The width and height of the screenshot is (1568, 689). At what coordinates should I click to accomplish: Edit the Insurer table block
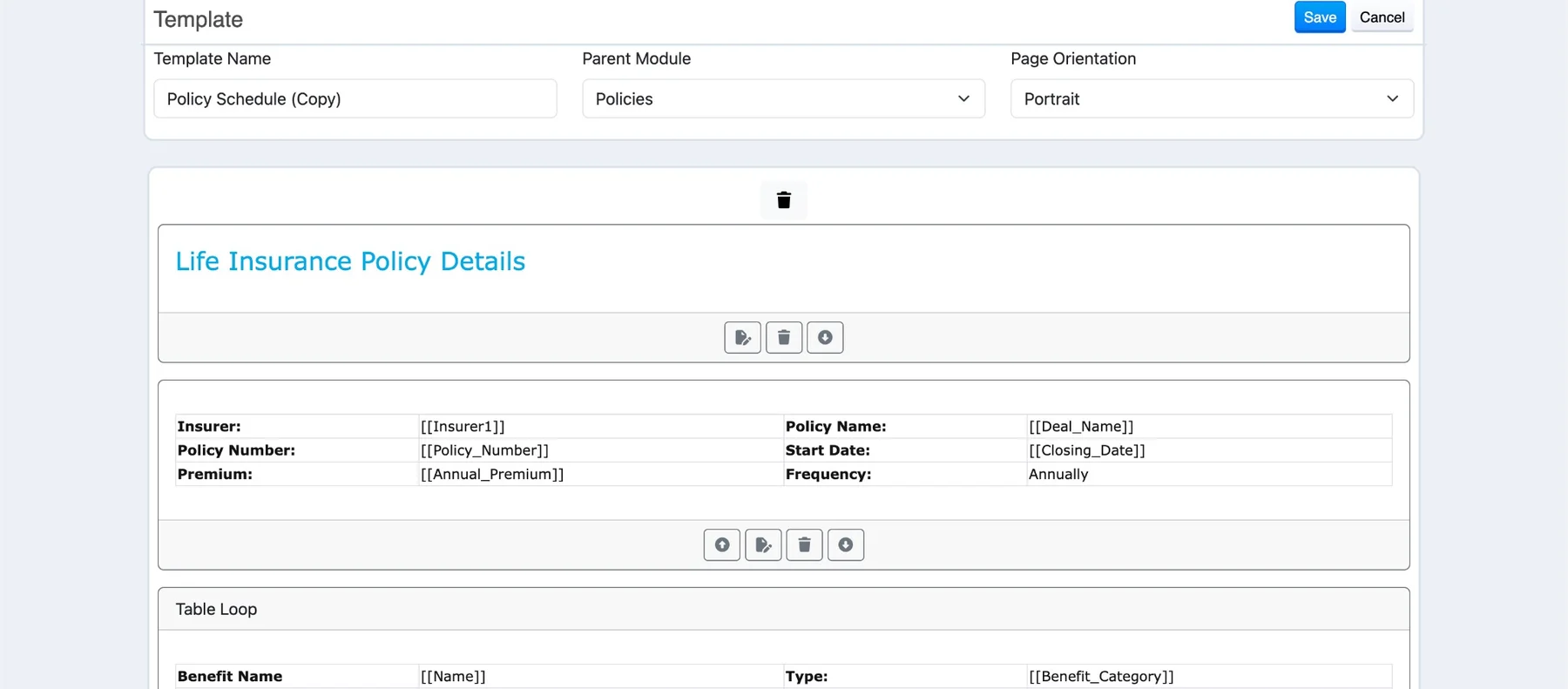763,544
